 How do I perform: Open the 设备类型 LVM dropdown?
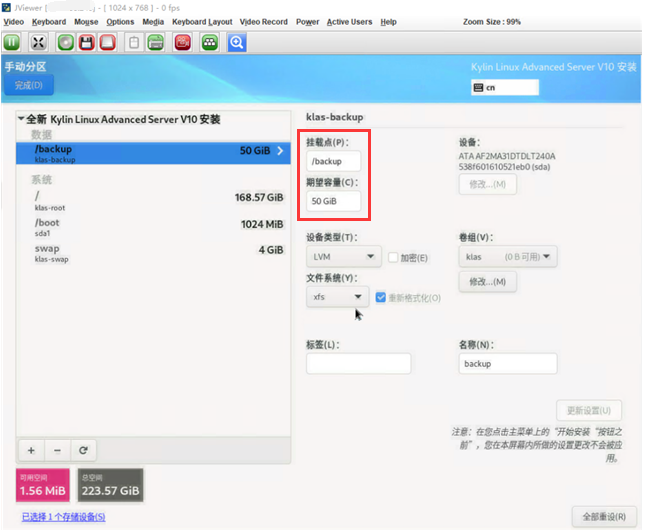(344, 257)
